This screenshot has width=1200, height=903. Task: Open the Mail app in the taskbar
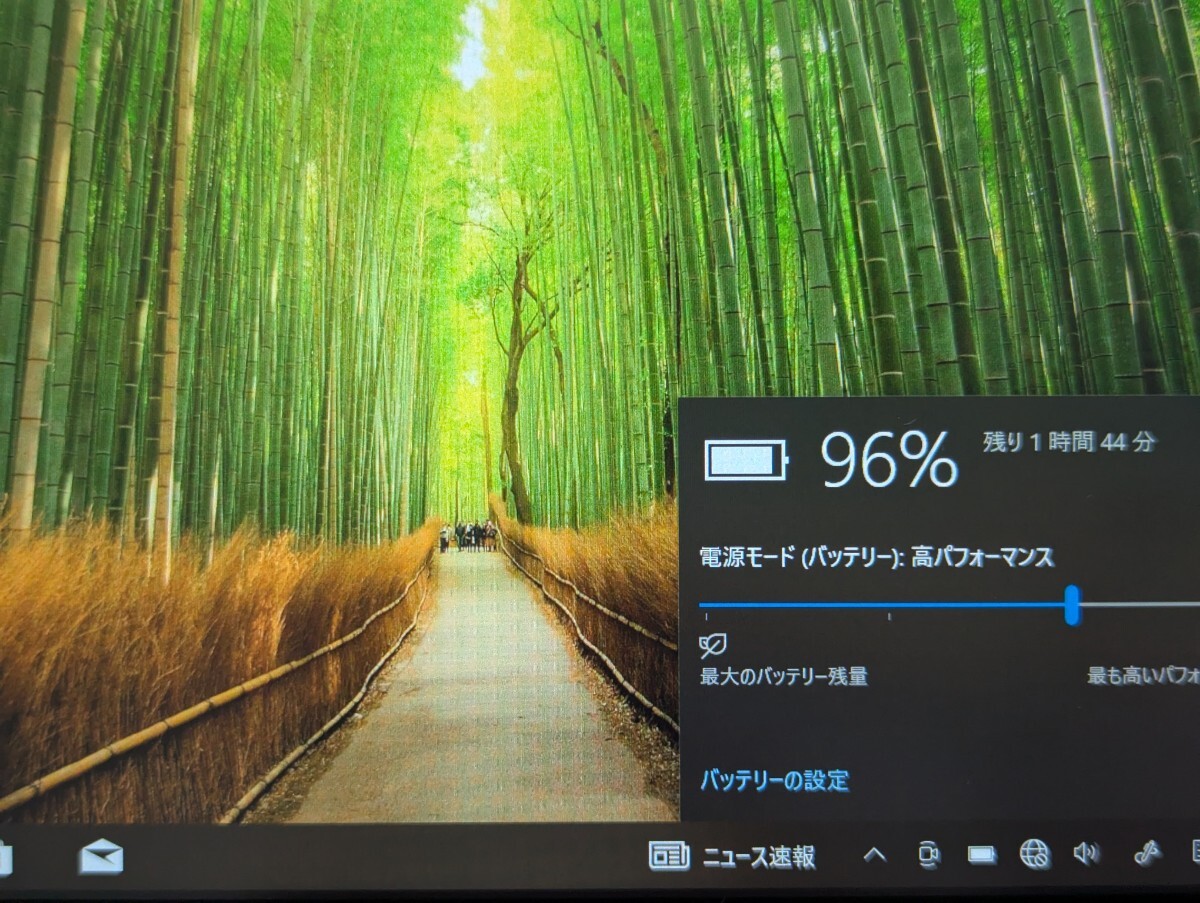point(101,857)
